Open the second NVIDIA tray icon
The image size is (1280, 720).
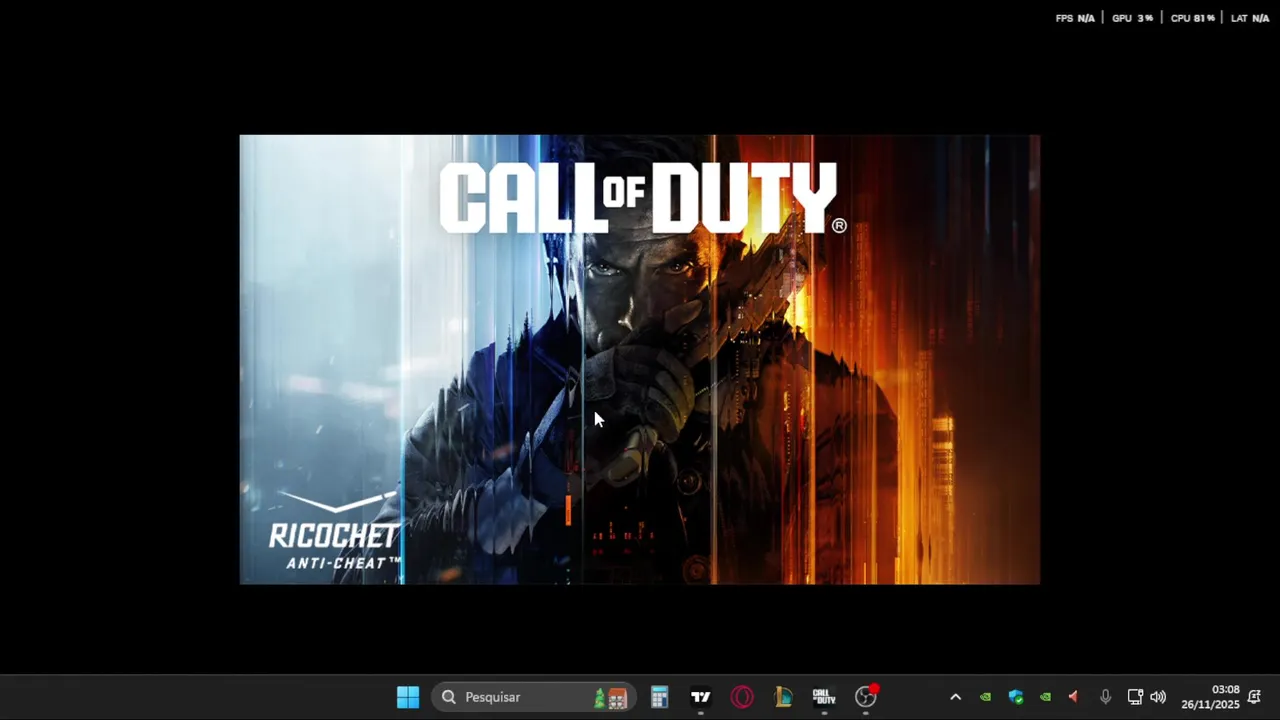pos(1045,697)
